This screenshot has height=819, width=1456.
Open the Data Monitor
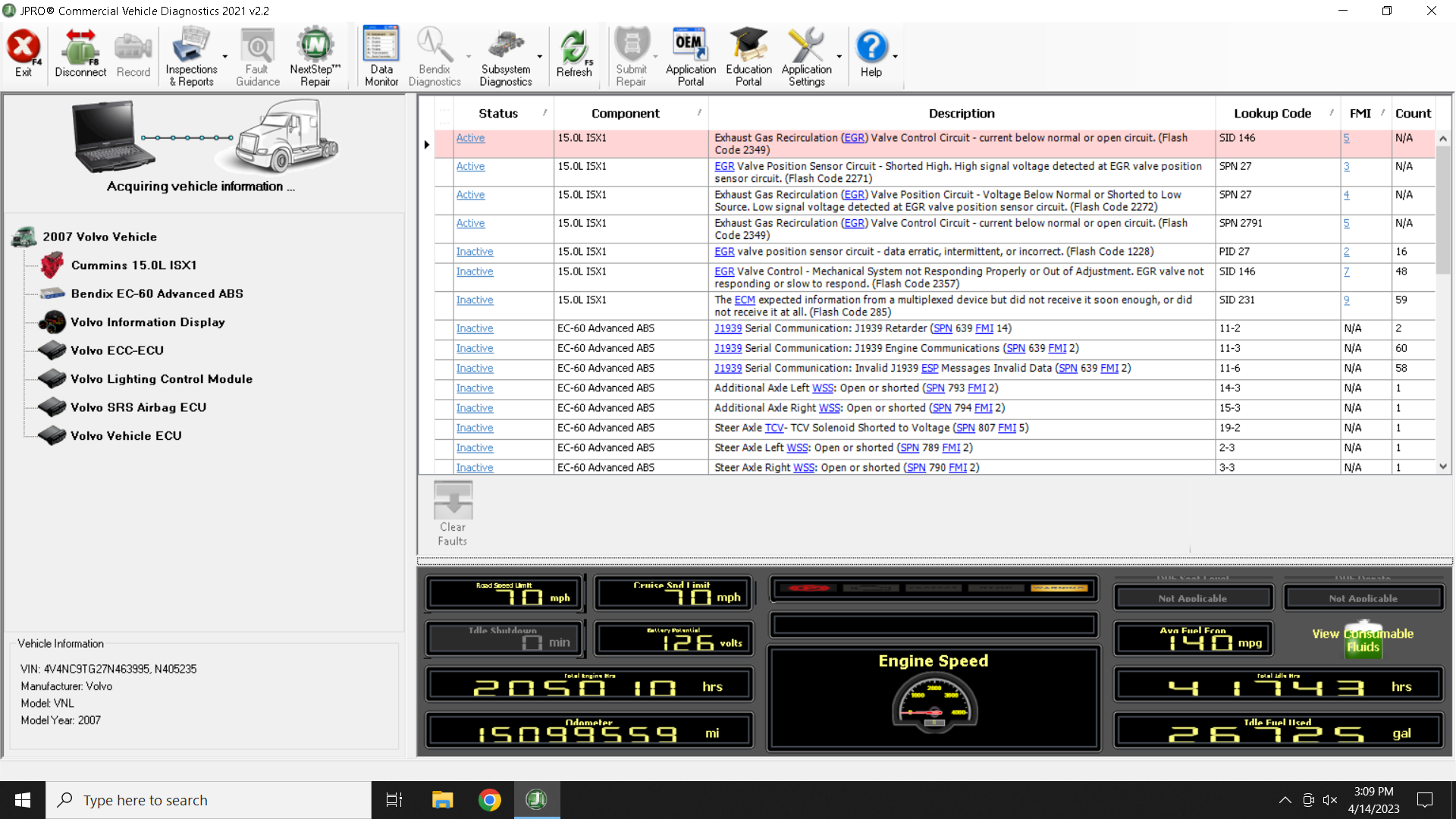[x=381, y=57]
